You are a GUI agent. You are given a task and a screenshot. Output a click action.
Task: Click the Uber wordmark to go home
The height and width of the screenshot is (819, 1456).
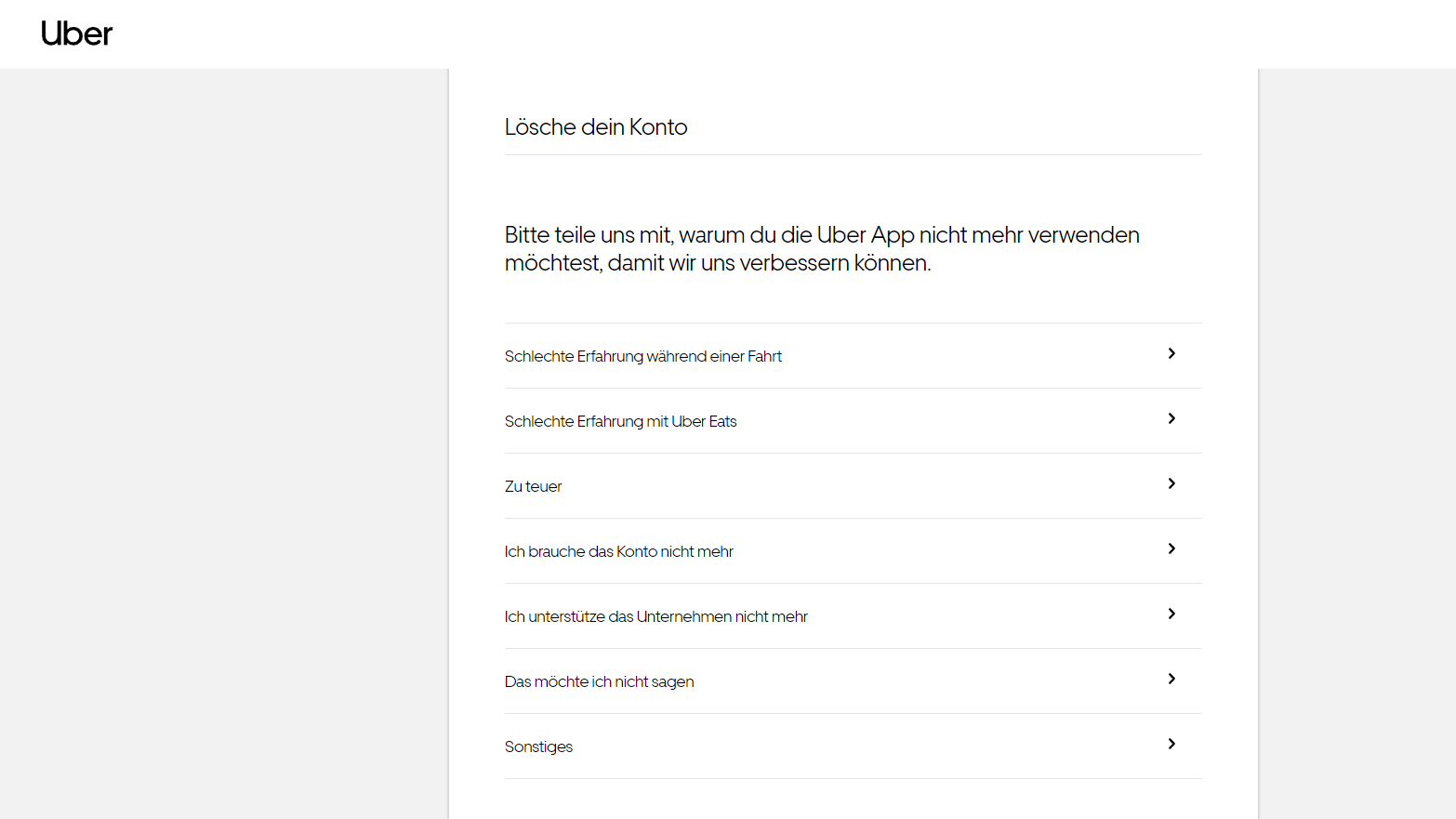tap(77, 33)
